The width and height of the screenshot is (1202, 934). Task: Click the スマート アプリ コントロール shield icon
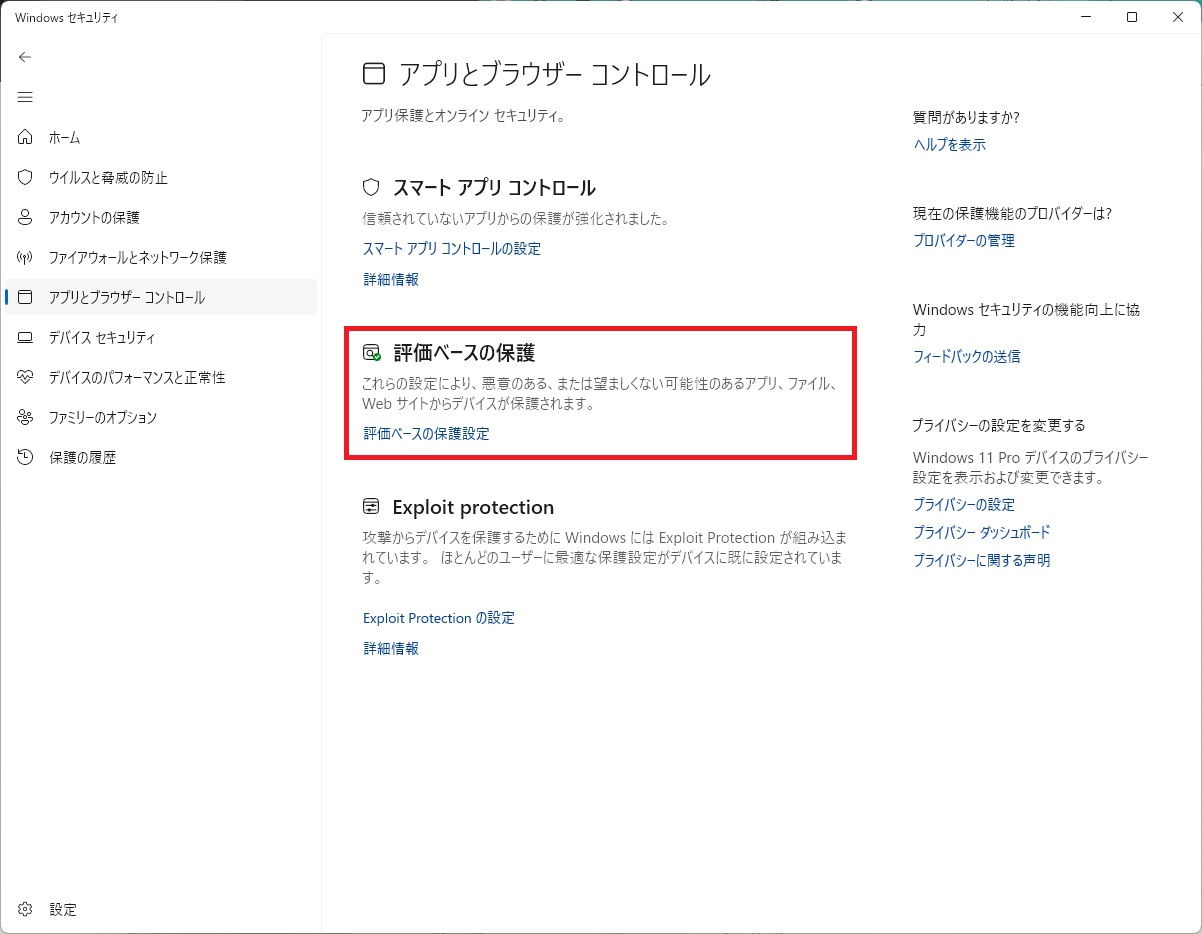(371, 187)
